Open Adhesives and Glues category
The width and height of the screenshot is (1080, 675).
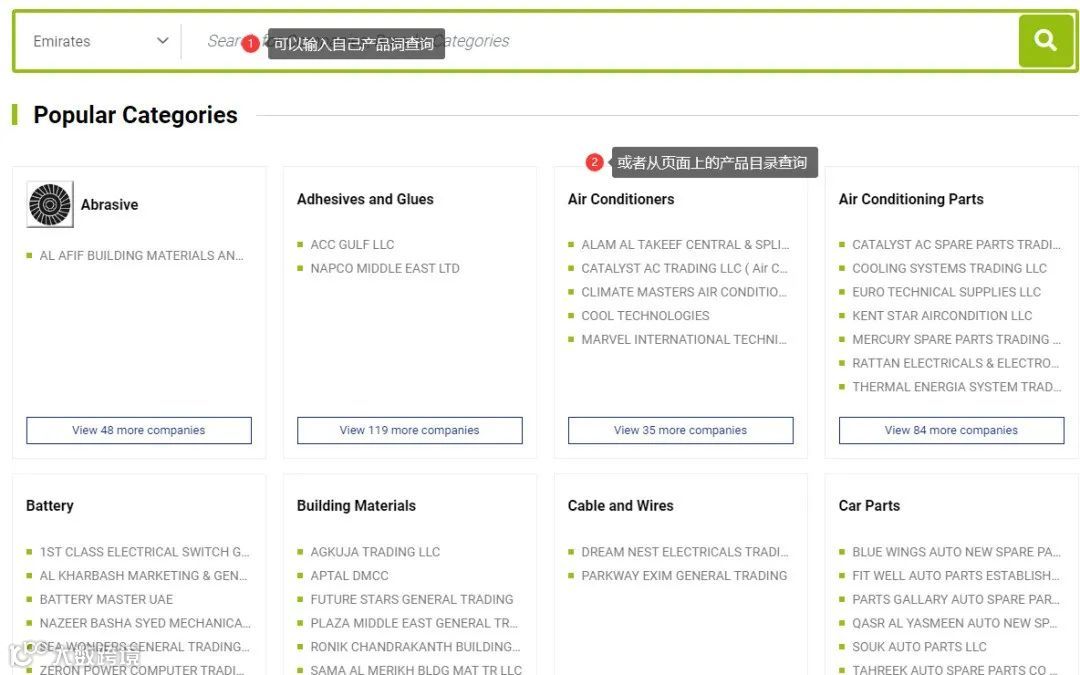[x=365, y=199]
